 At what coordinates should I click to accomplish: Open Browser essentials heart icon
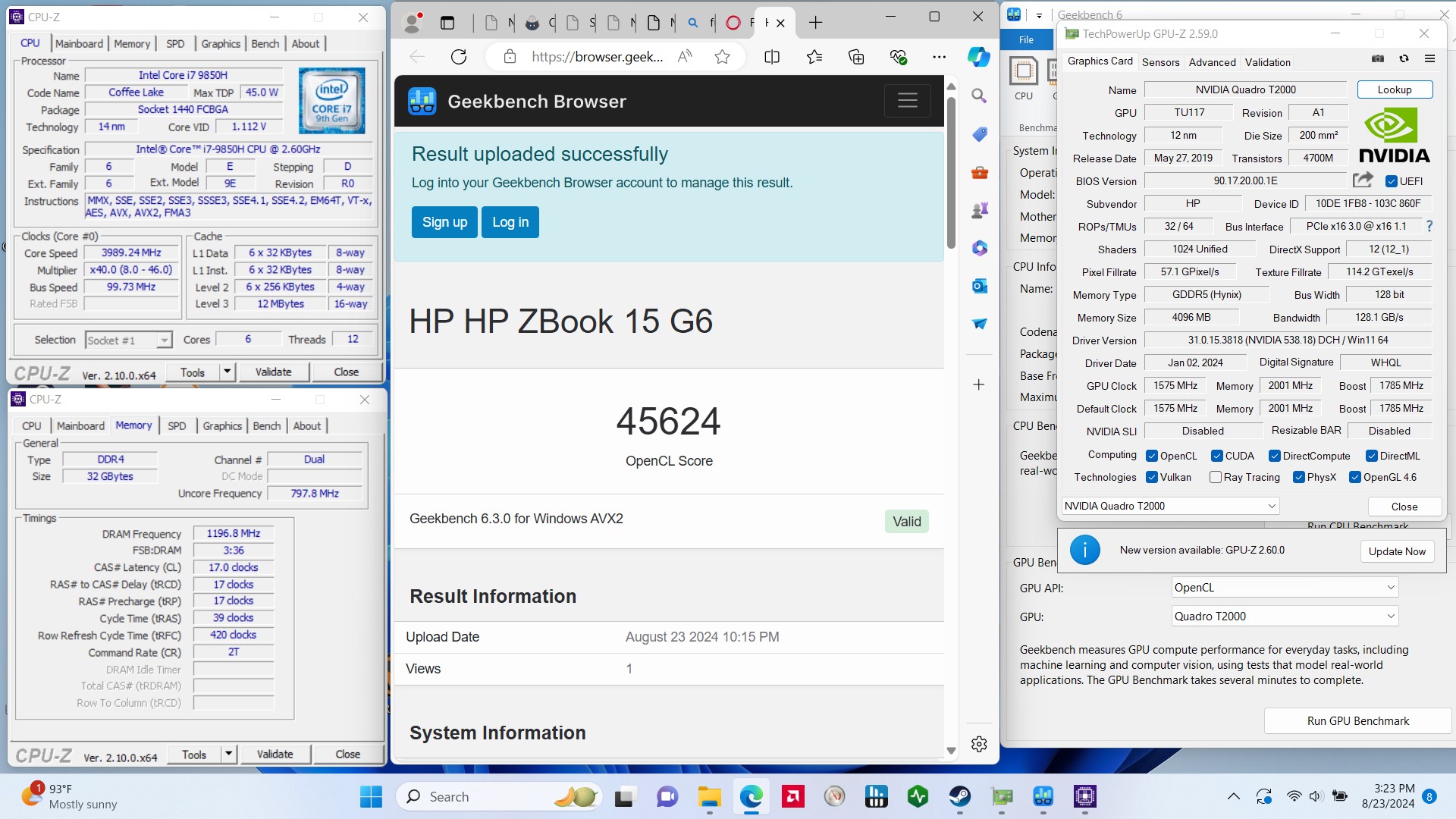pyautogui.click(x=898, y=57)
